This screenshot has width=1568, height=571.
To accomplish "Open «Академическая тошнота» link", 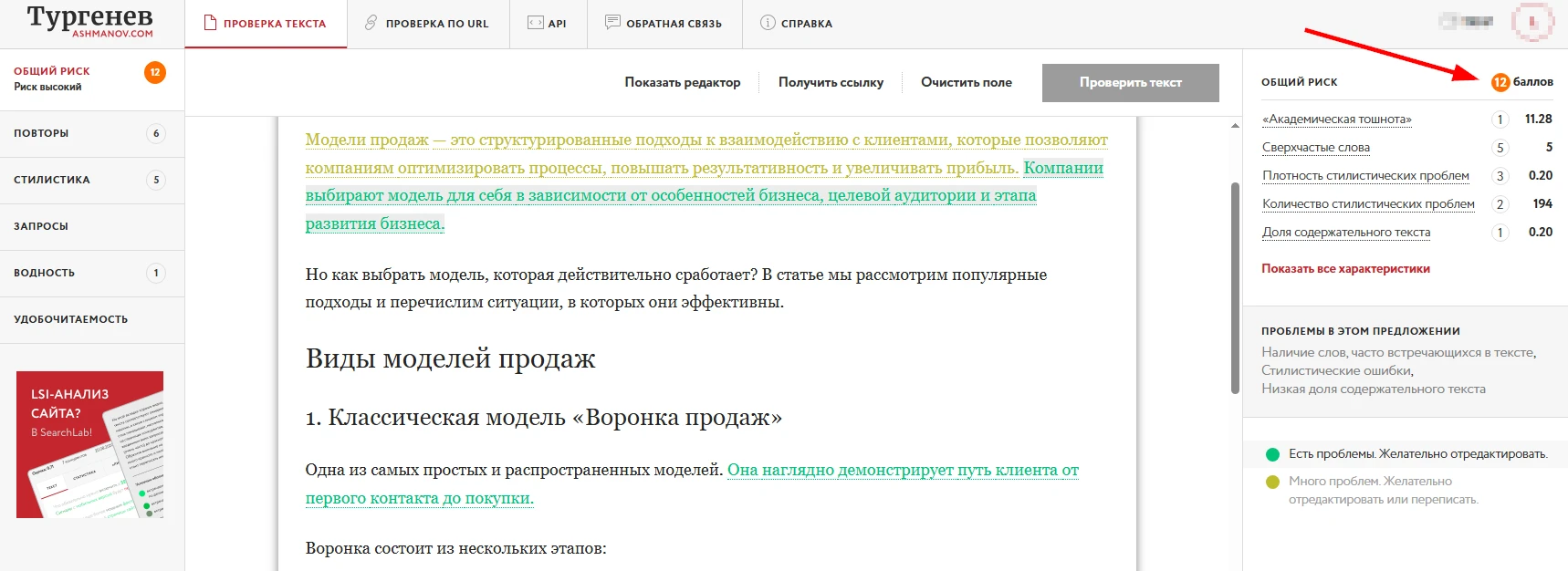I will tap(1337, 119).
